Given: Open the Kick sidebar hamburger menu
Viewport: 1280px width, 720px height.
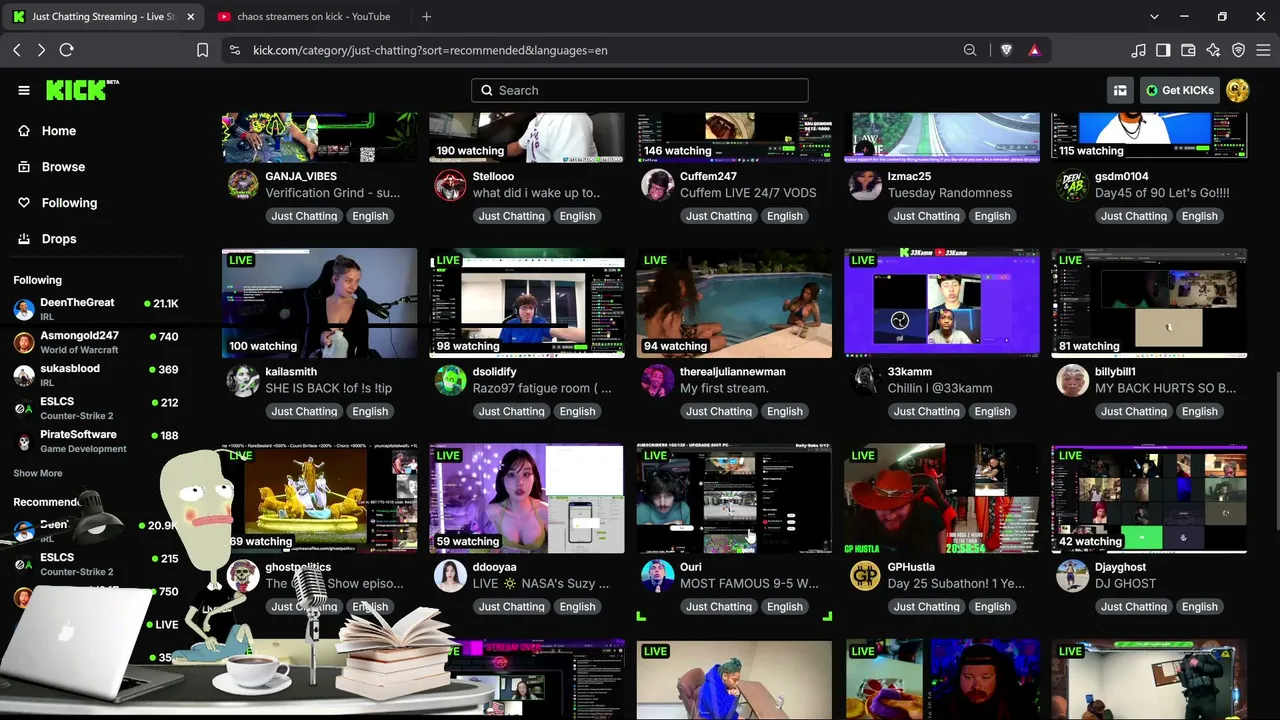Looking at the screenshot, I should 24,90.
